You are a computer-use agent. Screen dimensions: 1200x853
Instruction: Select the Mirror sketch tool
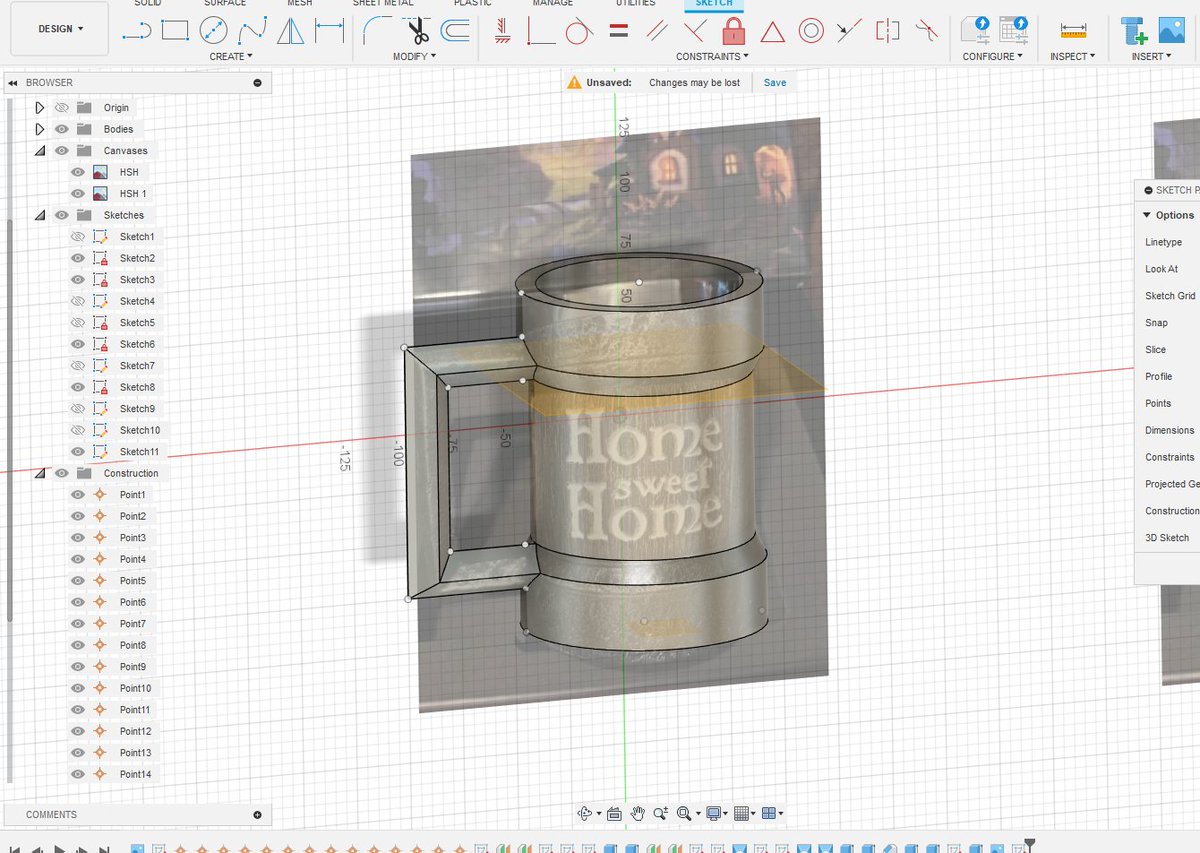point(291,31)
